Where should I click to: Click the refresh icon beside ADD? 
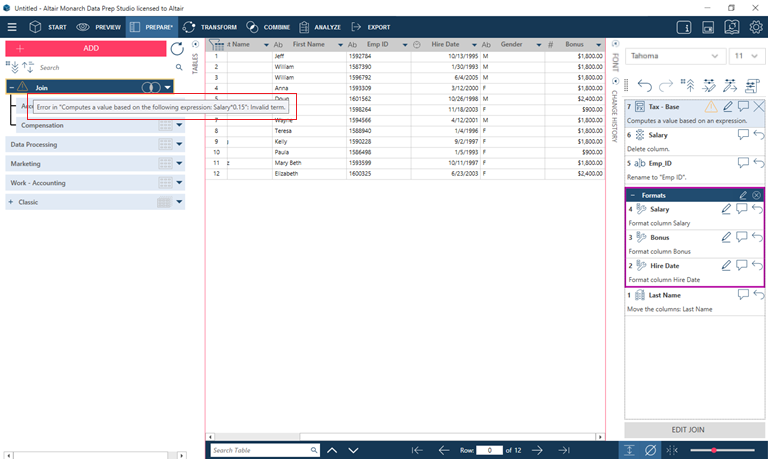coord(177,48)
